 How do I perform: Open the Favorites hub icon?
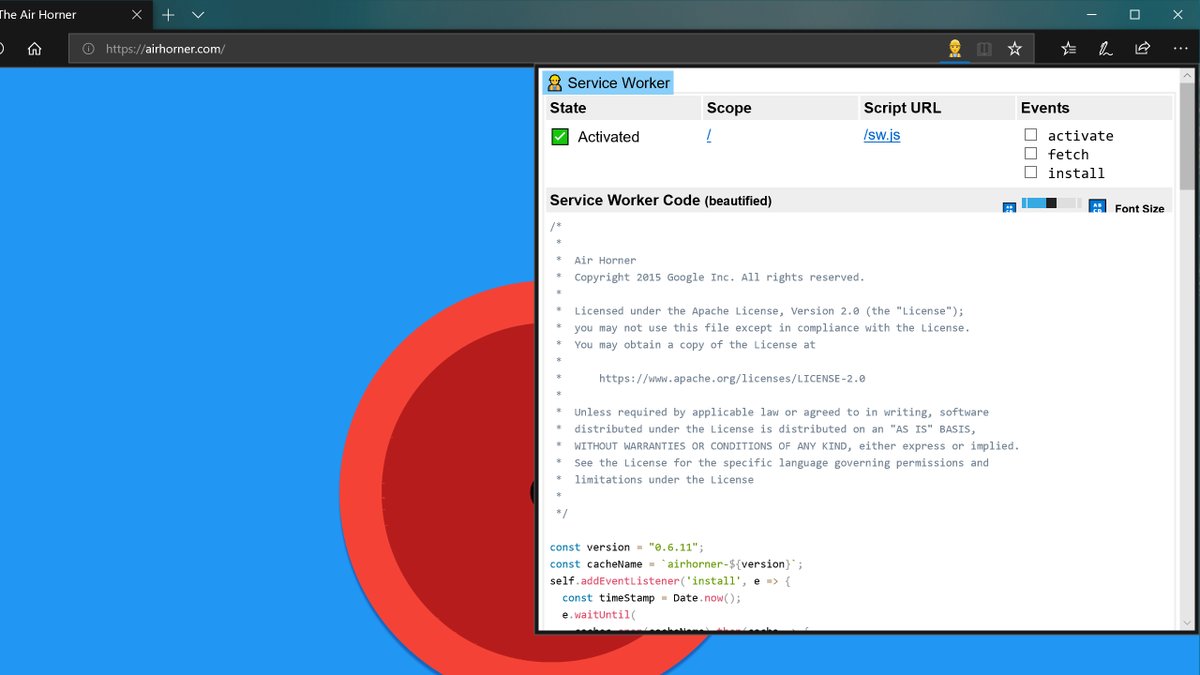pos(1069,48)
